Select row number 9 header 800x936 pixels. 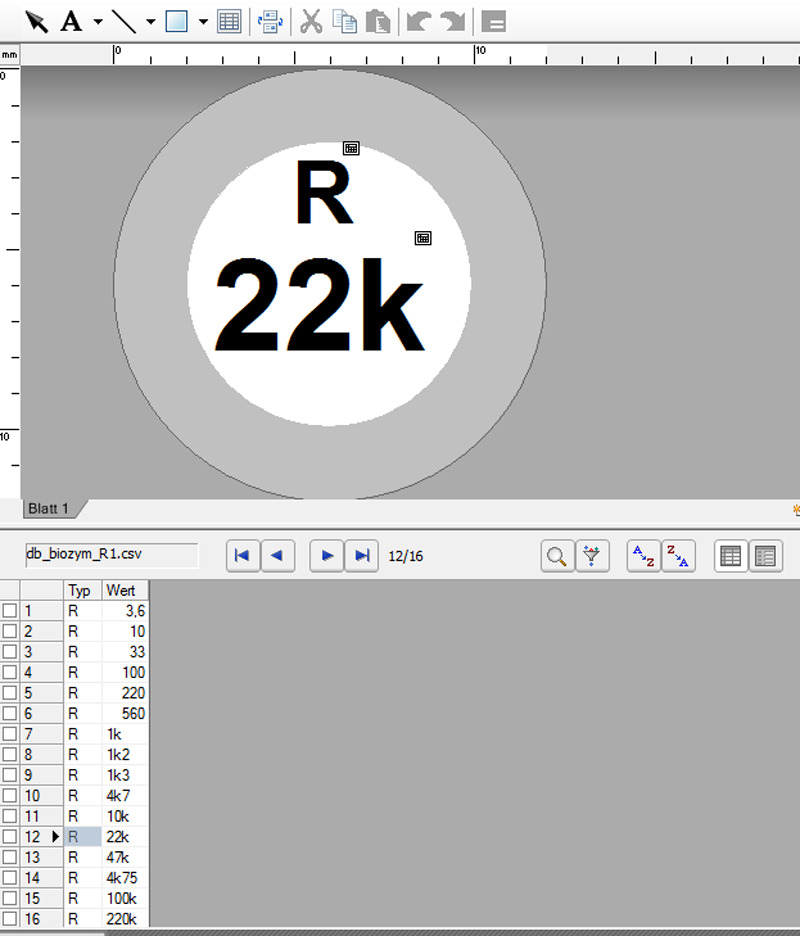tap(42, 775)
